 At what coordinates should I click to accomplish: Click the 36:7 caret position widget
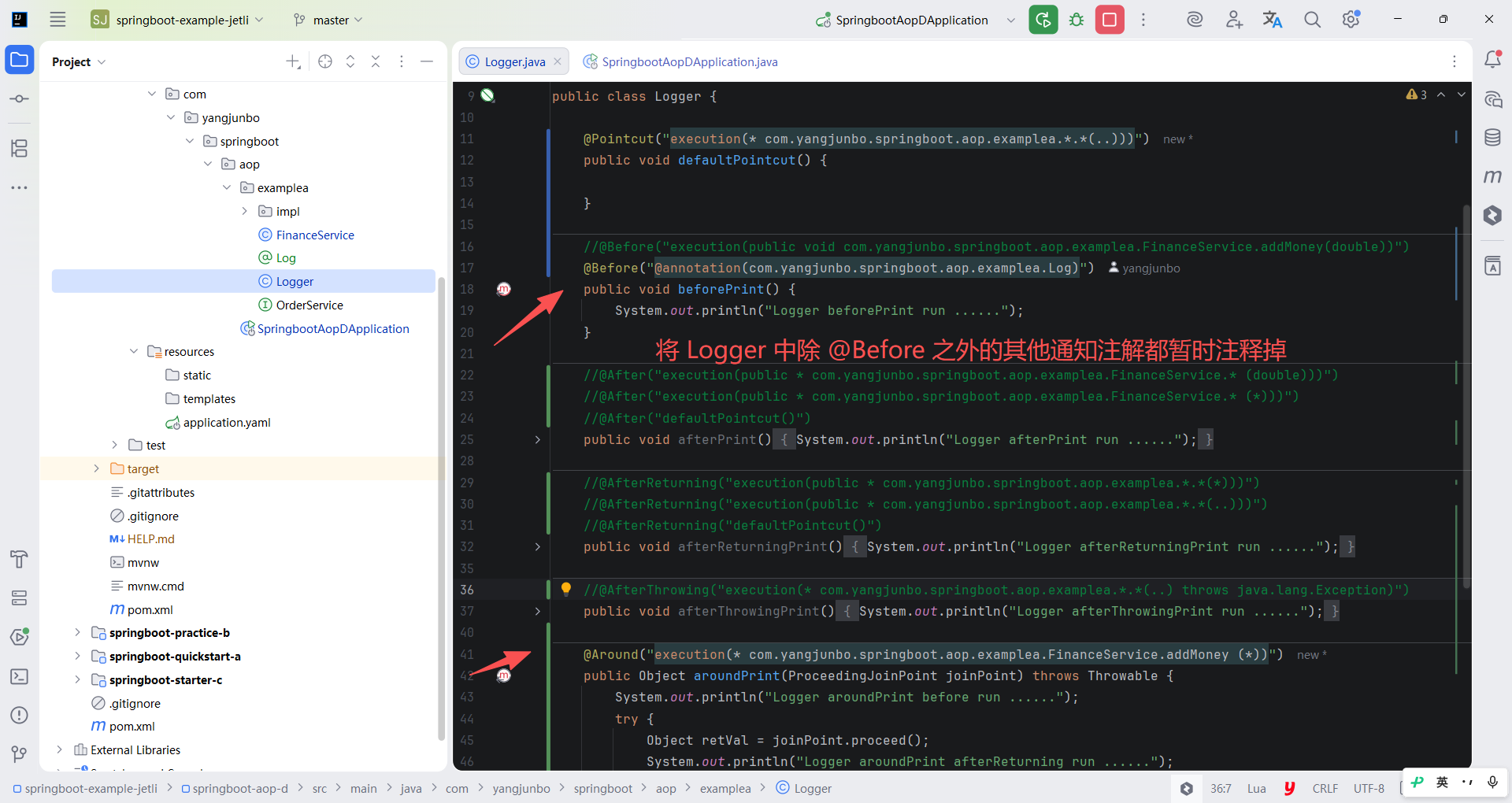coord(1221,788)
